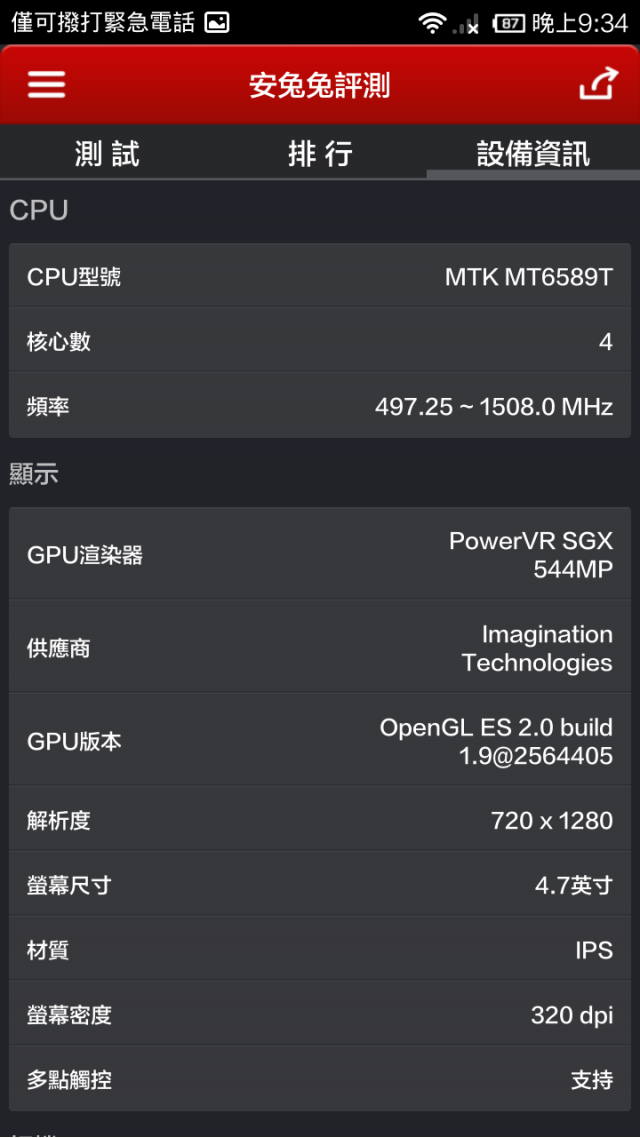Open the hamburger menu icon

click(x=46, y=85)
